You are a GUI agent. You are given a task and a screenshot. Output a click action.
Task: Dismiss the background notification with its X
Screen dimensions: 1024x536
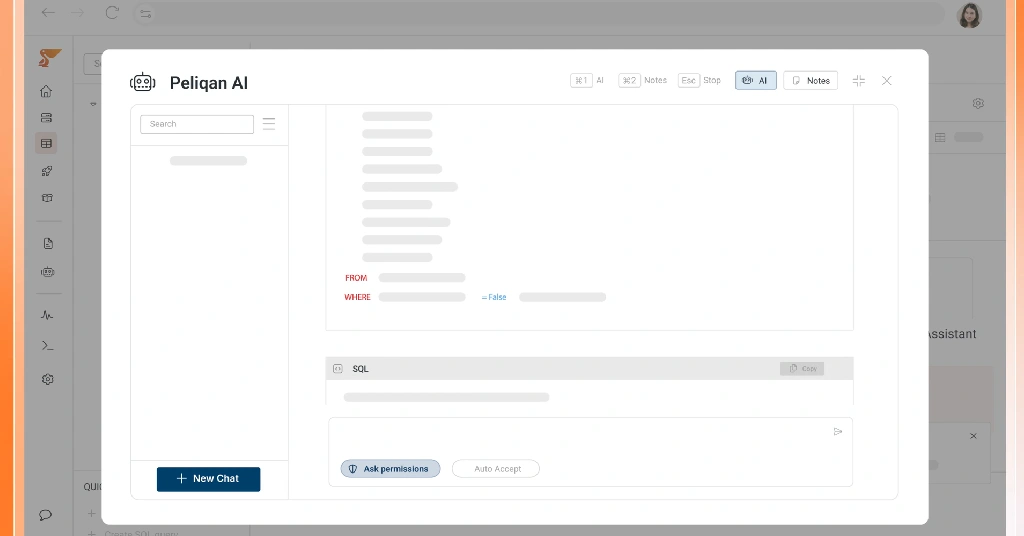973,436
